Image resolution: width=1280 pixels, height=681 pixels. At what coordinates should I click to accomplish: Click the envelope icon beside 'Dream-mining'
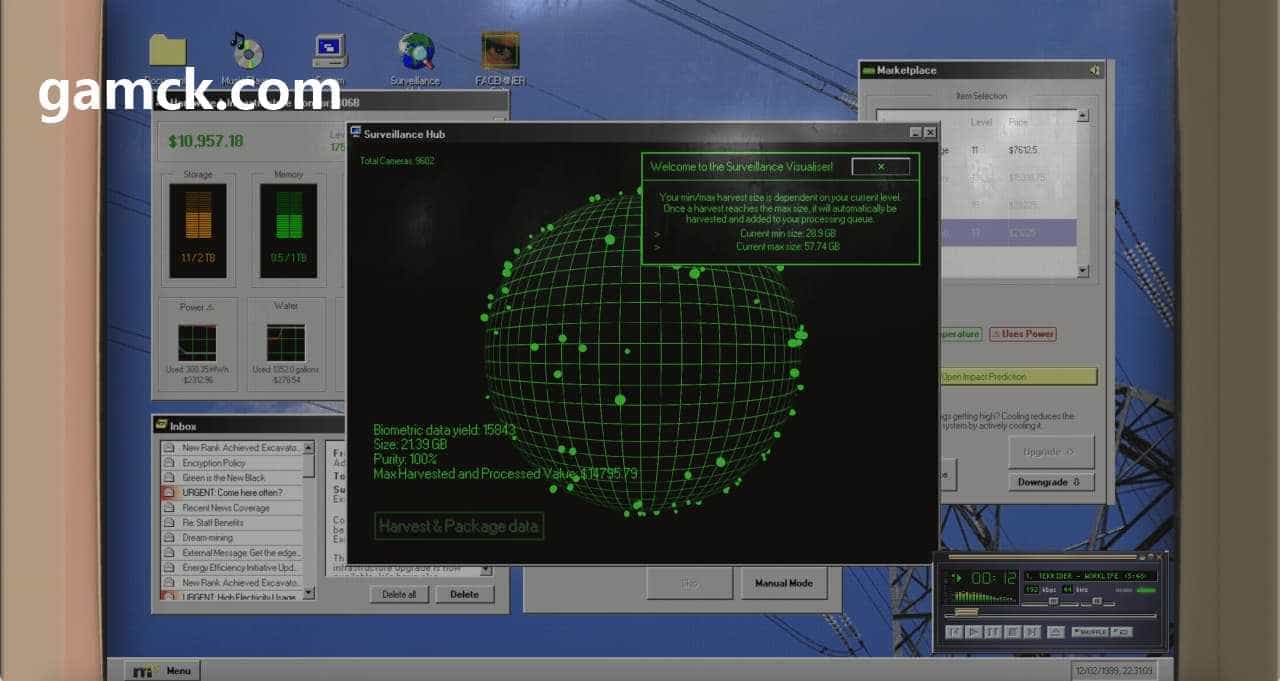coord(170,538)
